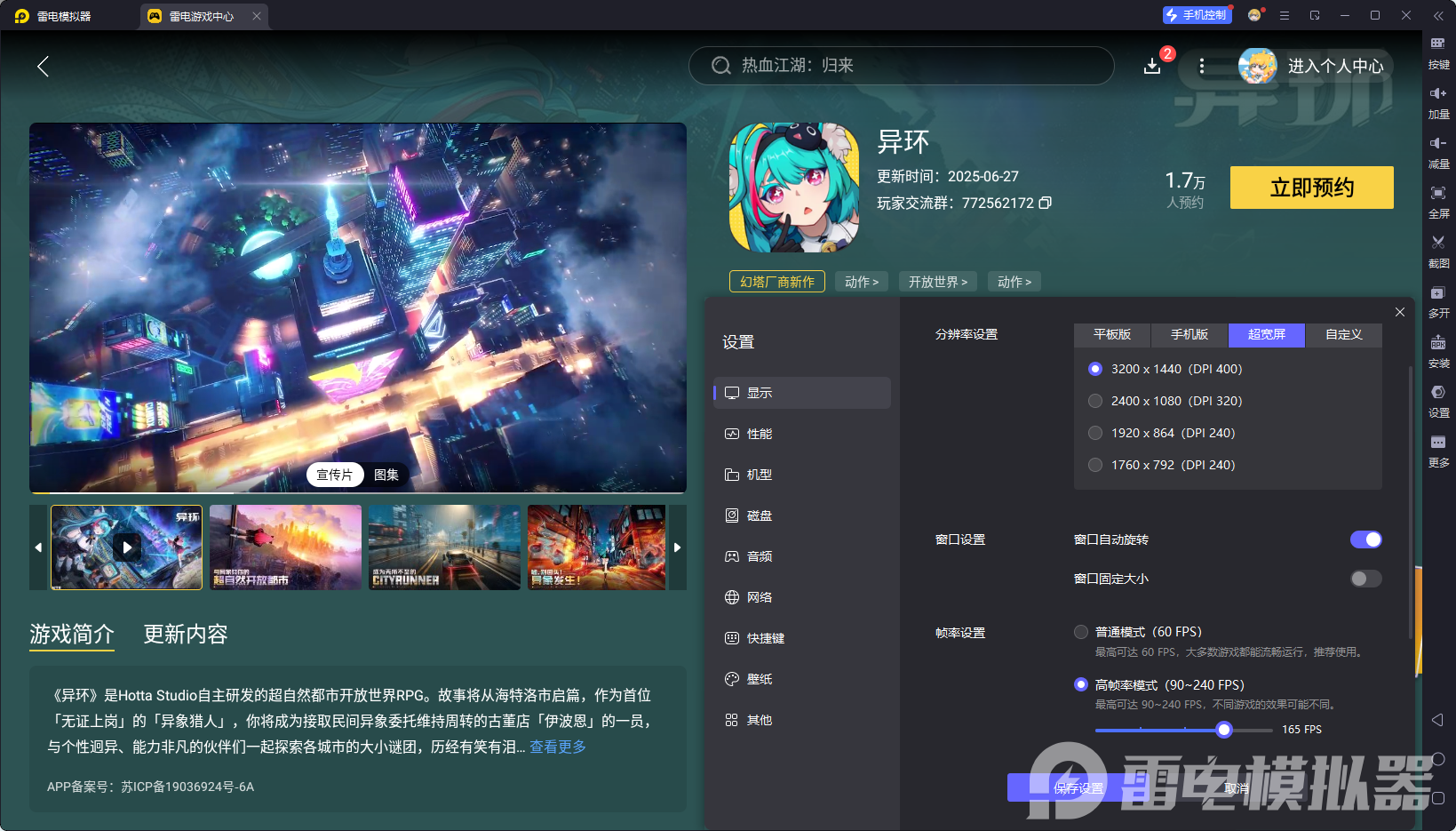Open the 游戏简介 tab
This screenshot has width=1456, height=831.
point(72,634)
